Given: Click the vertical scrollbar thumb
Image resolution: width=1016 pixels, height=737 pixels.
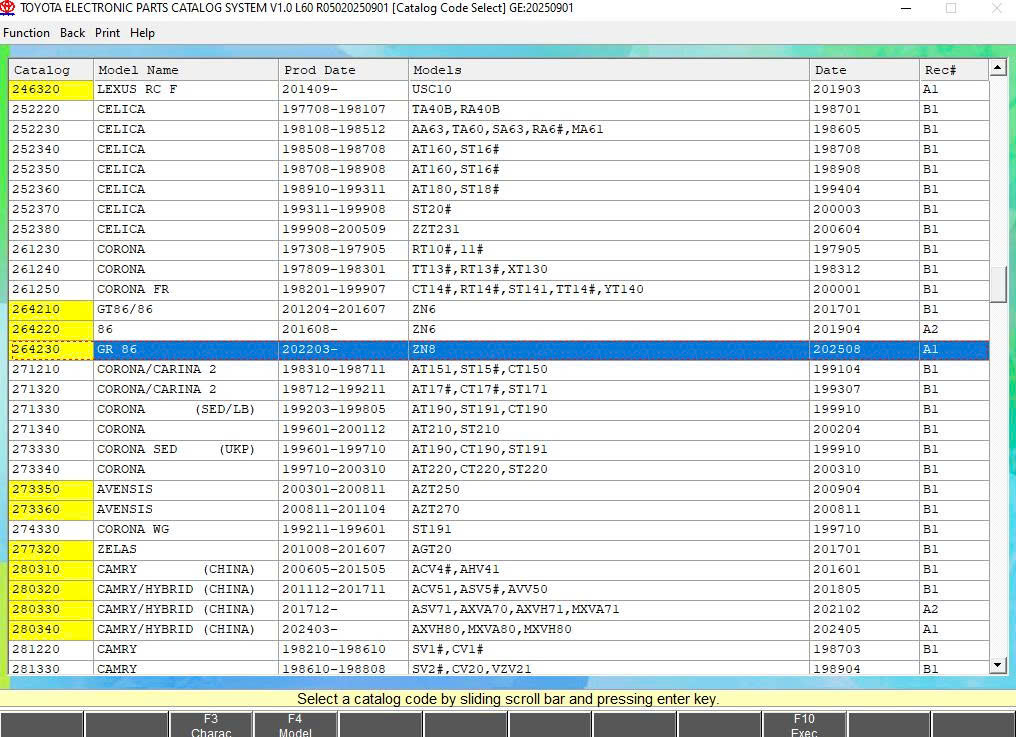Looking at the screenshot, I should [997, 284].
